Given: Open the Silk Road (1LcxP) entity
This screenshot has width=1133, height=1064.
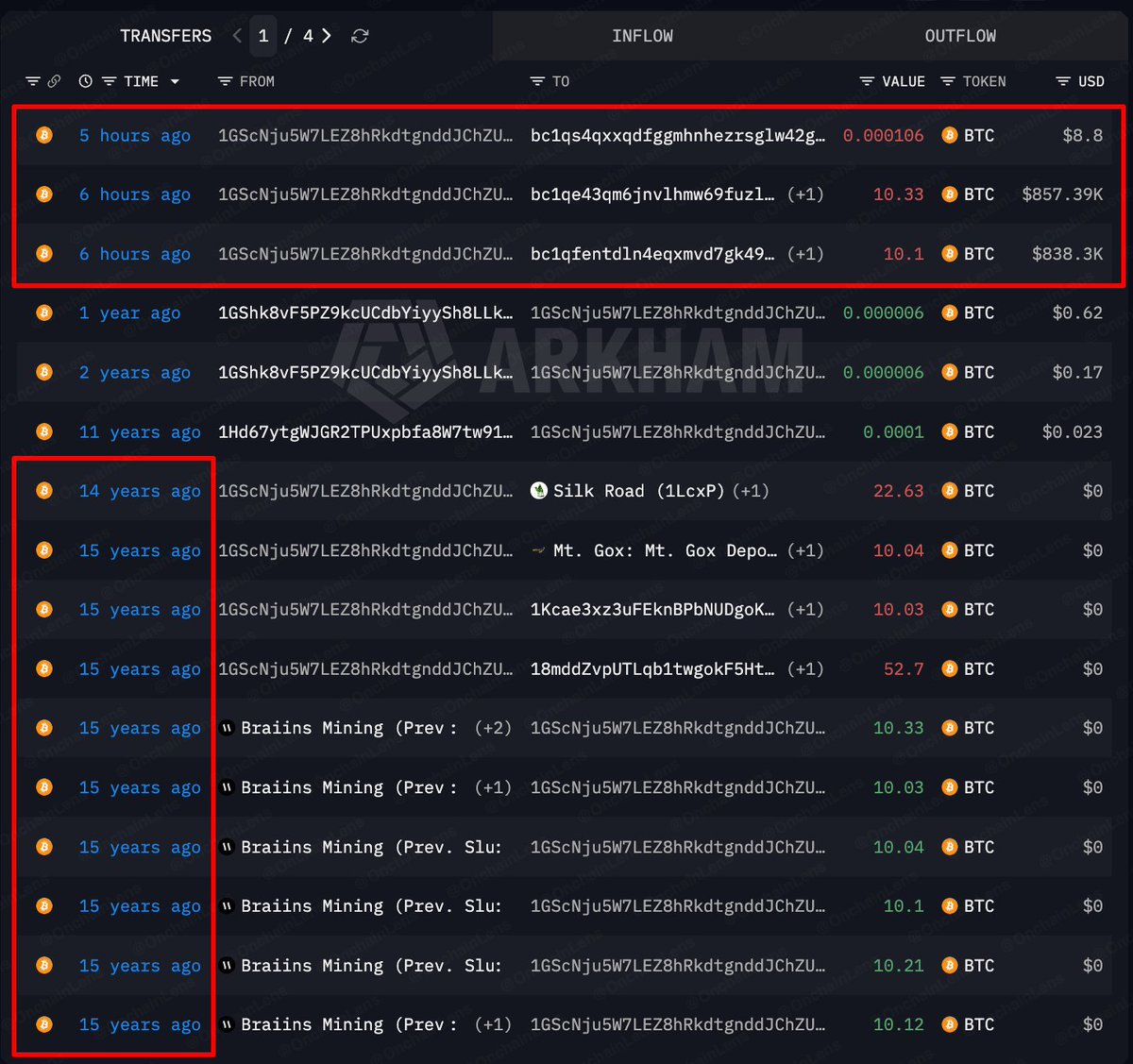Looking at the screenshot, I should [638, 491].
